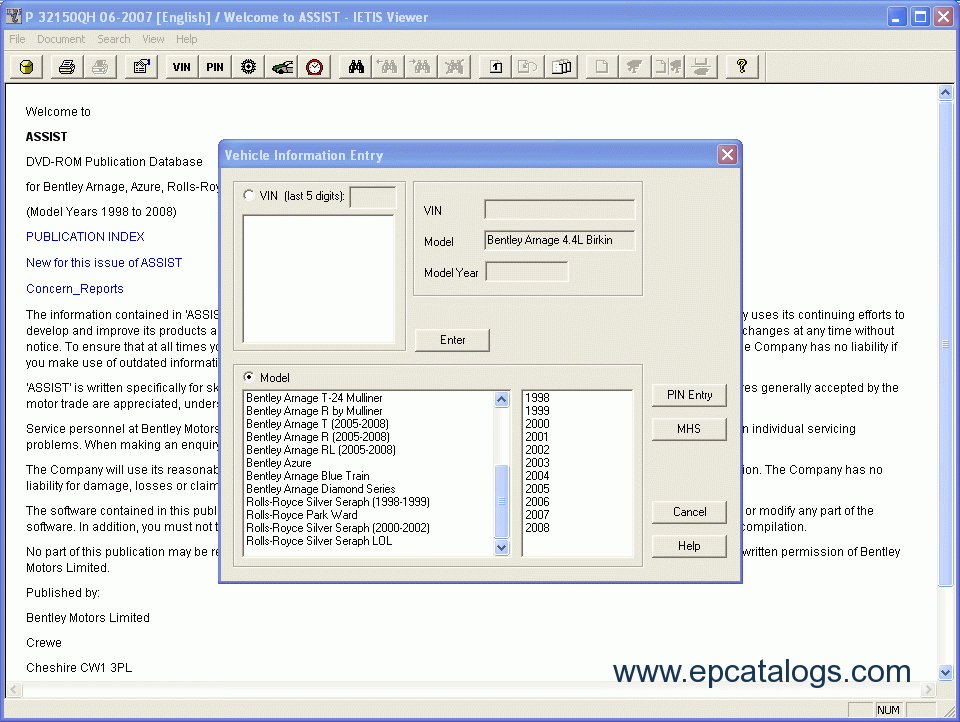Click the Enter button in the dialog
This screenshot has width=960, height=722.
[x=452, y=340]
